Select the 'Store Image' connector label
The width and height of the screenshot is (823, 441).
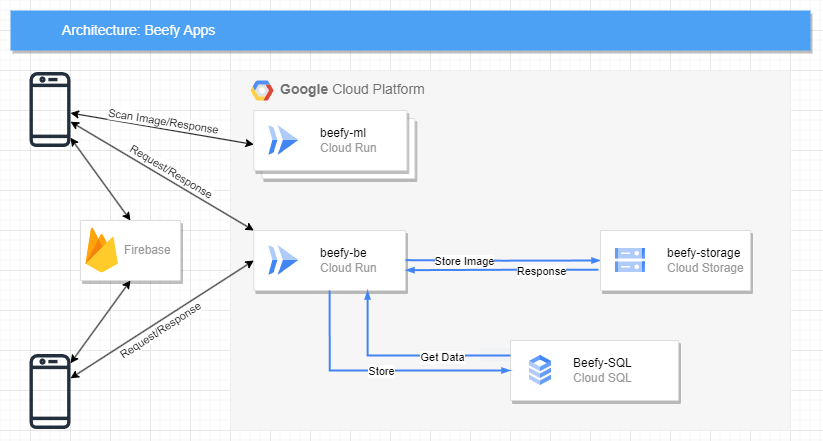[464, 261]
